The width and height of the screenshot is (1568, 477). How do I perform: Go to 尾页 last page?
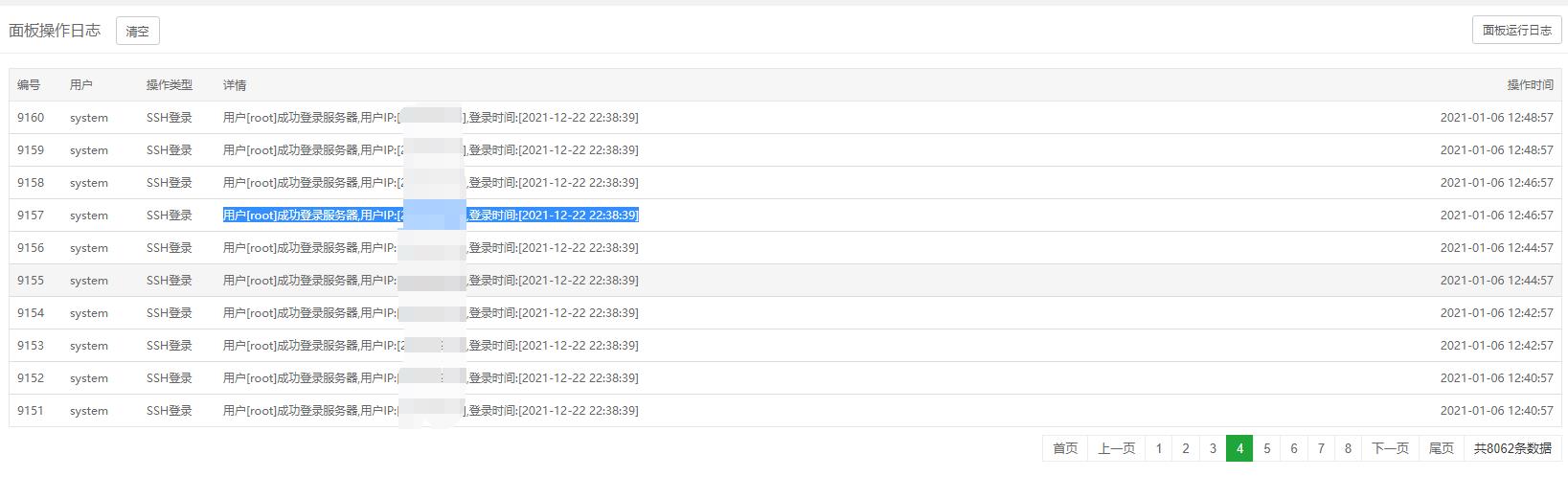pyautogui.click(x=1441, y=448)
